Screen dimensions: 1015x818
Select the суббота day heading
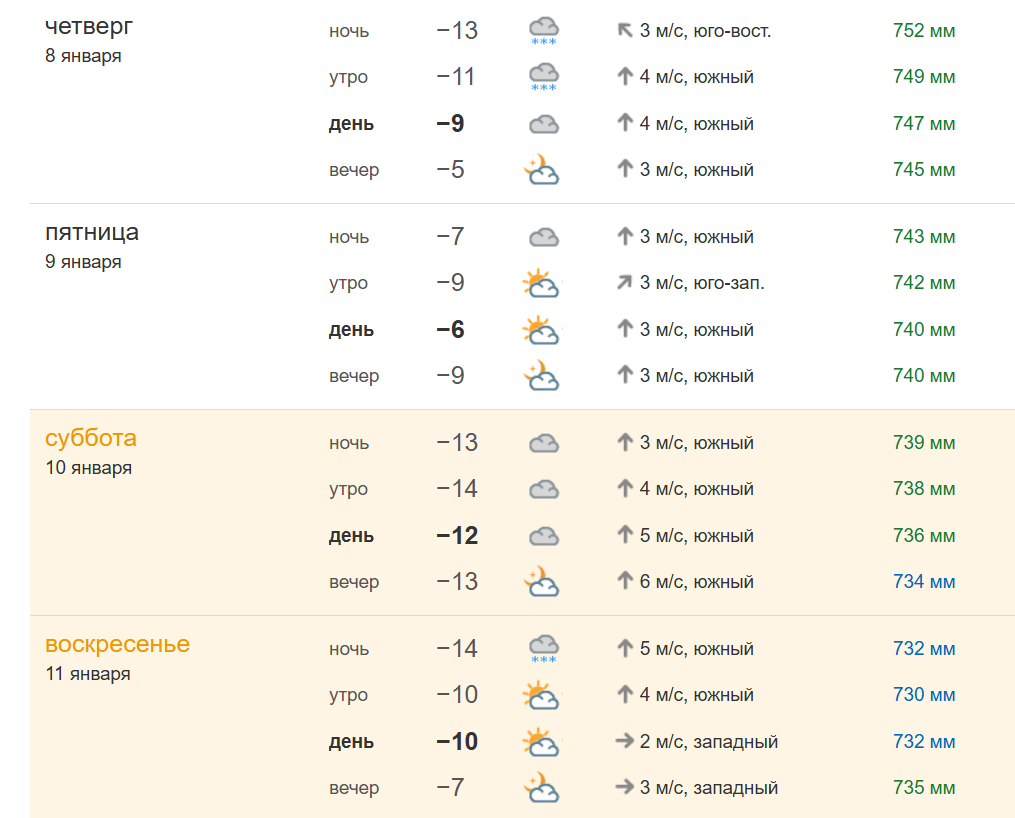[91, 438]
